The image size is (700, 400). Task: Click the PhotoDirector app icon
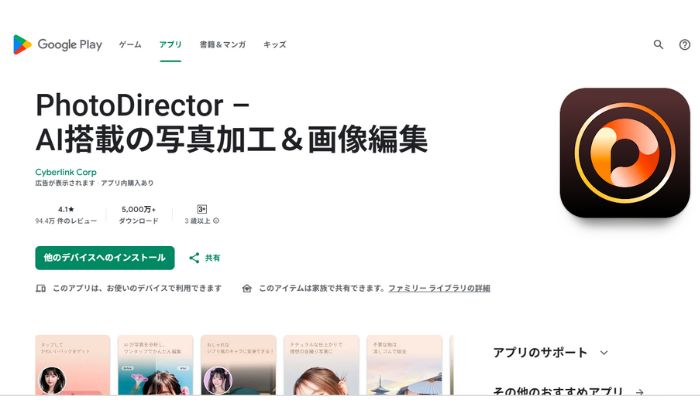(x=625, y=153)
